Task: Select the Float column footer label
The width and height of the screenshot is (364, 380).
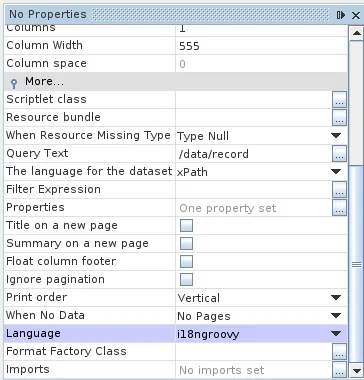Action: point(61,261)
